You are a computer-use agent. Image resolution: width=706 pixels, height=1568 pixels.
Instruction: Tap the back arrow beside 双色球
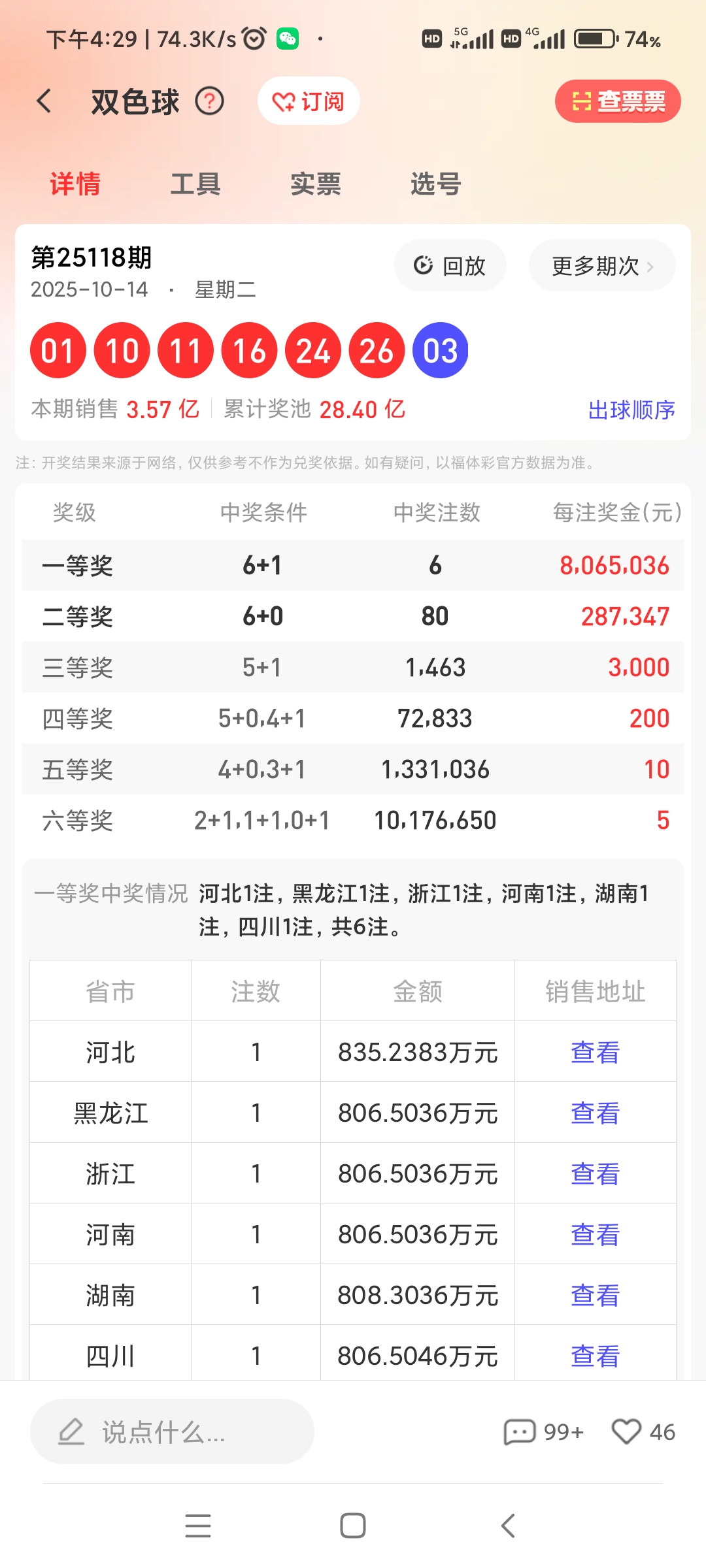(44, 101)
